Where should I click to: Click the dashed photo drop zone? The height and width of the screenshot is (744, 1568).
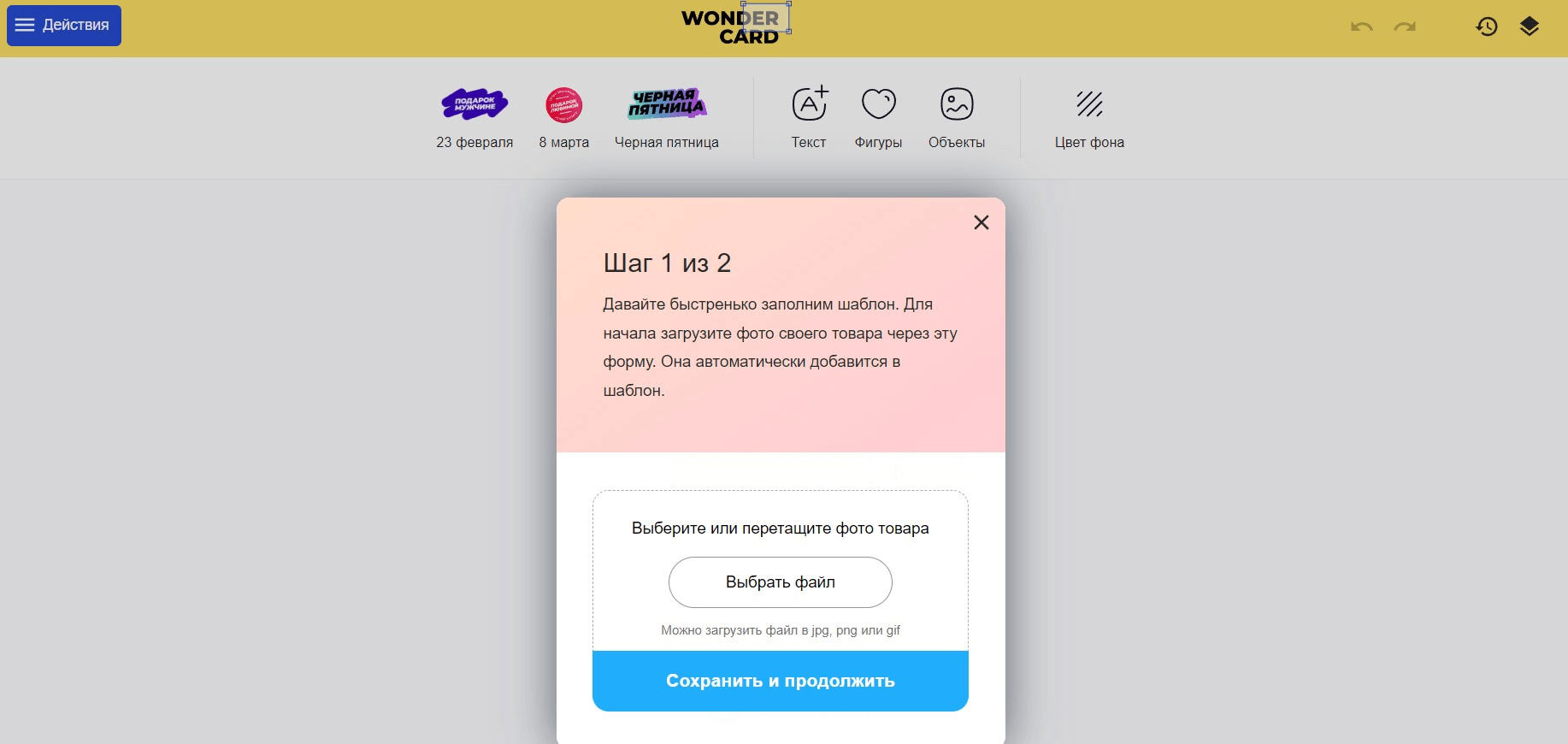(781, 570)
